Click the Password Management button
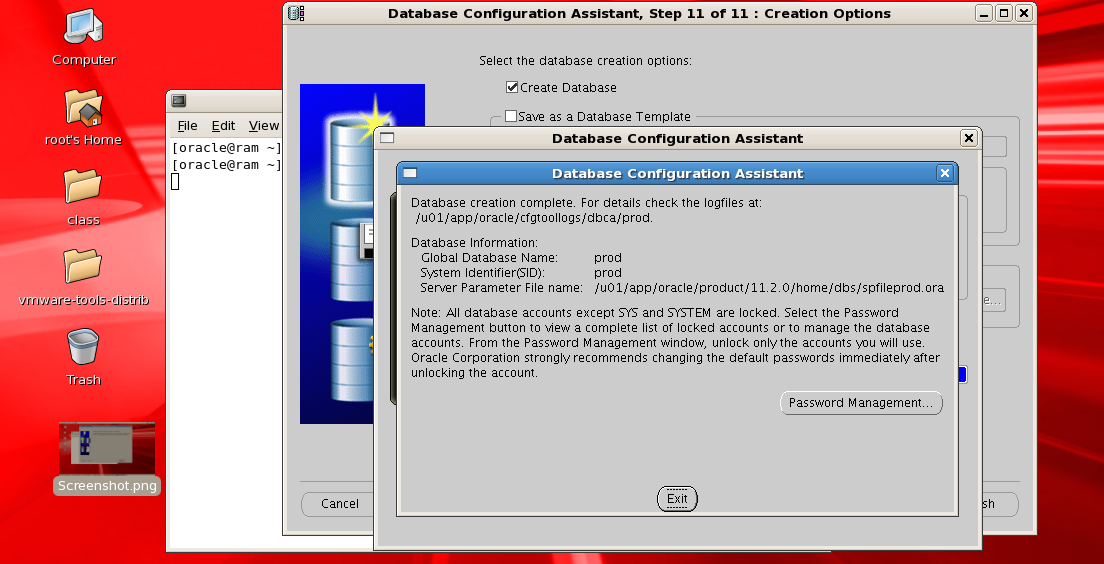 click(x=861, y=403)
